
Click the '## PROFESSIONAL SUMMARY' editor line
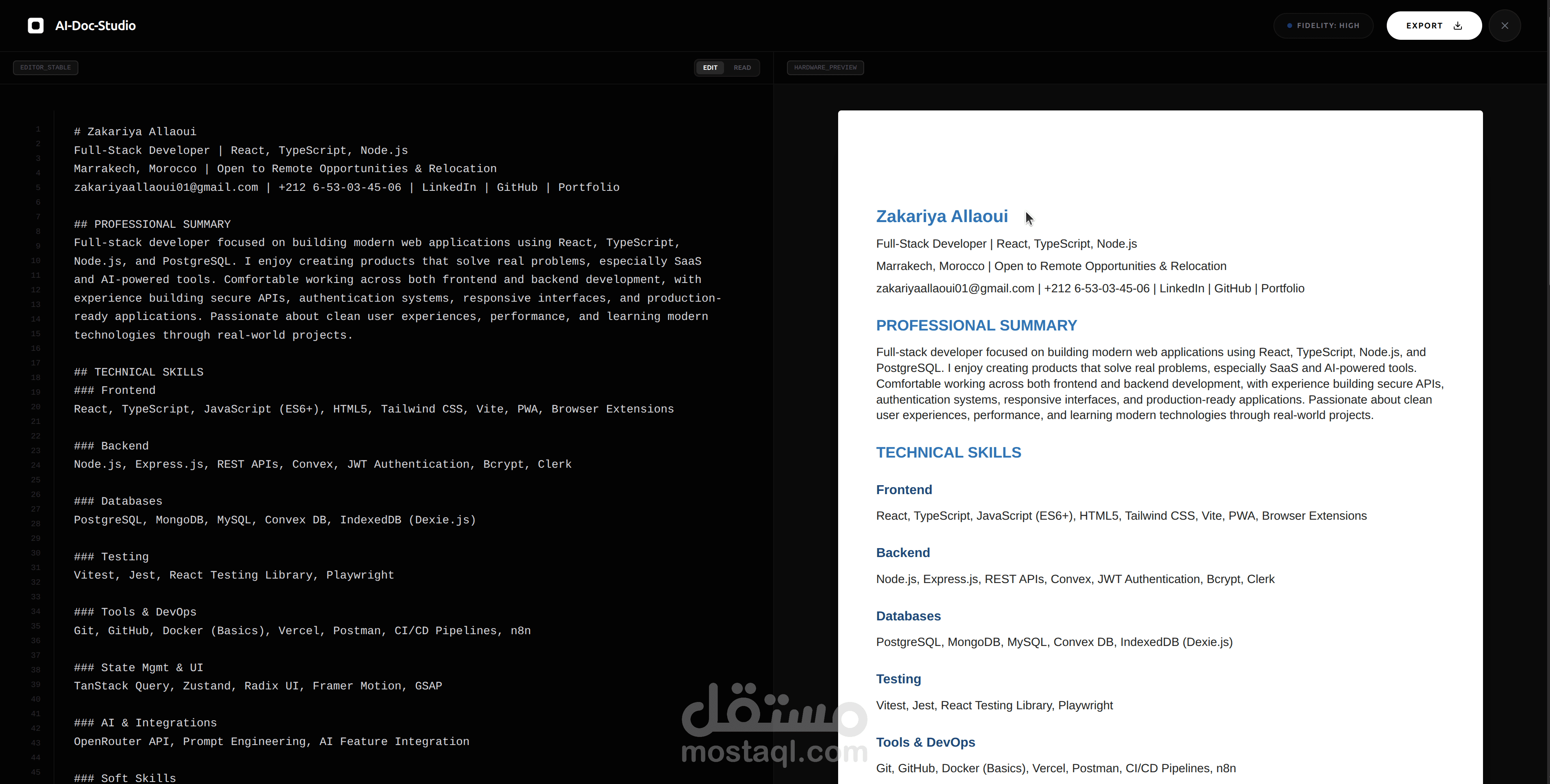pyautogui.click(x=152, y=225)
